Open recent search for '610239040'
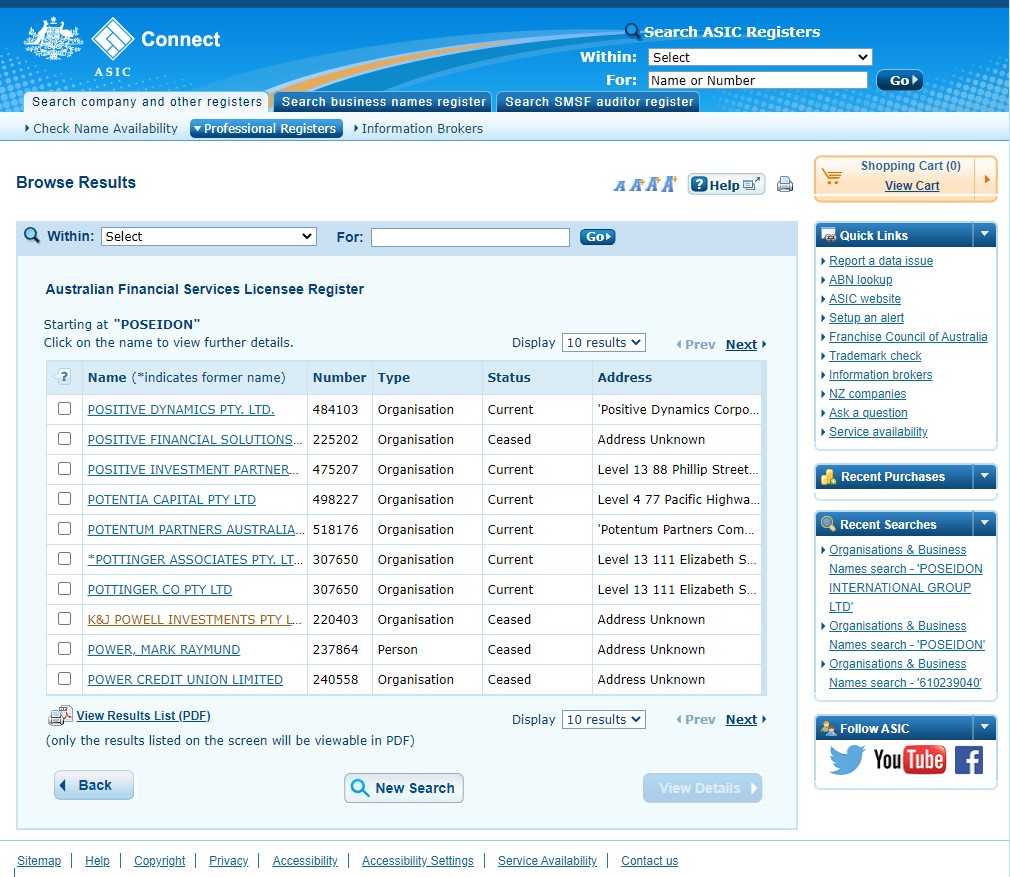Screen dimensions: 1010x877 click(x=905, y=673)
